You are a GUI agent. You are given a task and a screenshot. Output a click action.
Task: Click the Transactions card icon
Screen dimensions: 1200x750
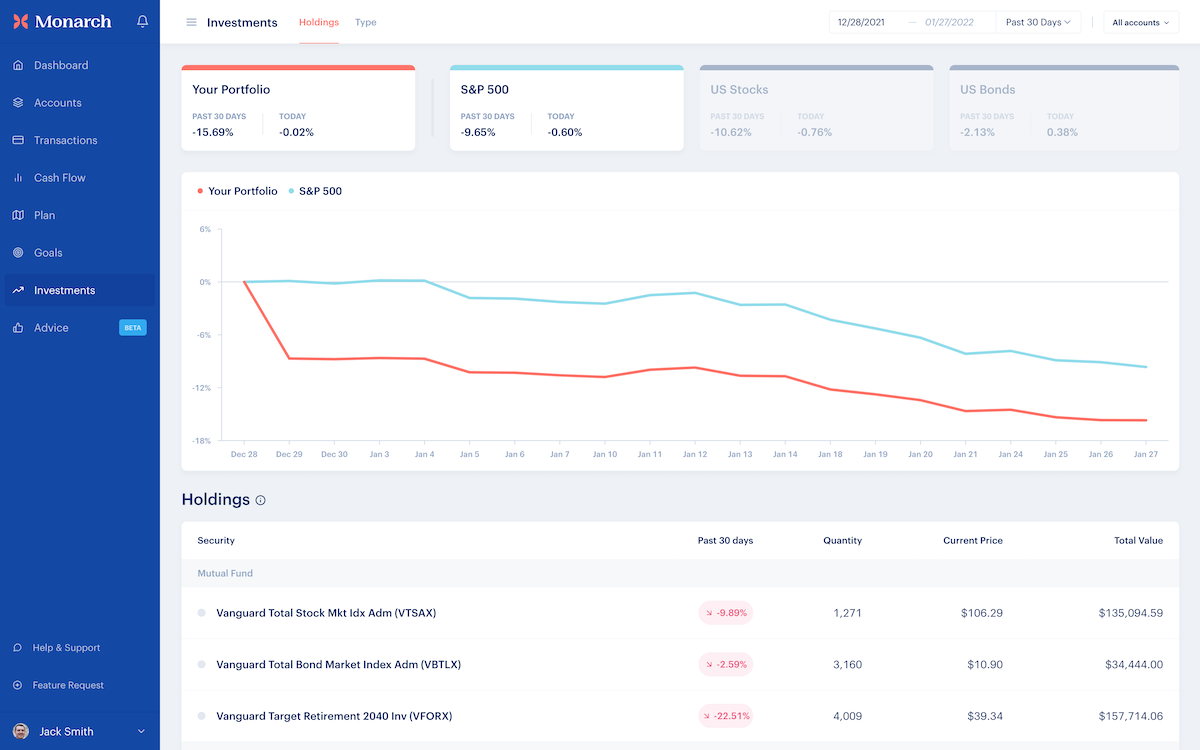[x=18, y=140]
